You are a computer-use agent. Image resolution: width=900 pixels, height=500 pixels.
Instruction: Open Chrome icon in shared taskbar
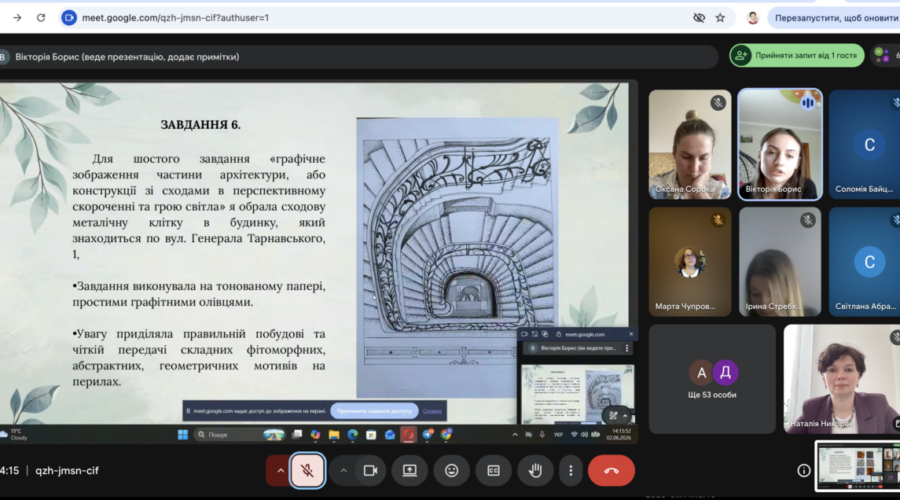[446, 435]
